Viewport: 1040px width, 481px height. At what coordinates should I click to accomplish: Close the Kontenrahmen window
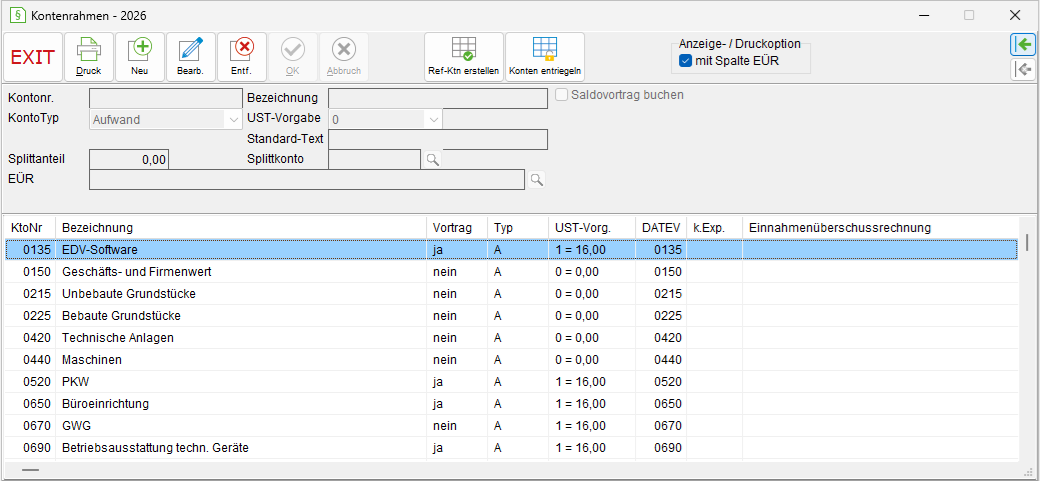[x=1014, y=15]
